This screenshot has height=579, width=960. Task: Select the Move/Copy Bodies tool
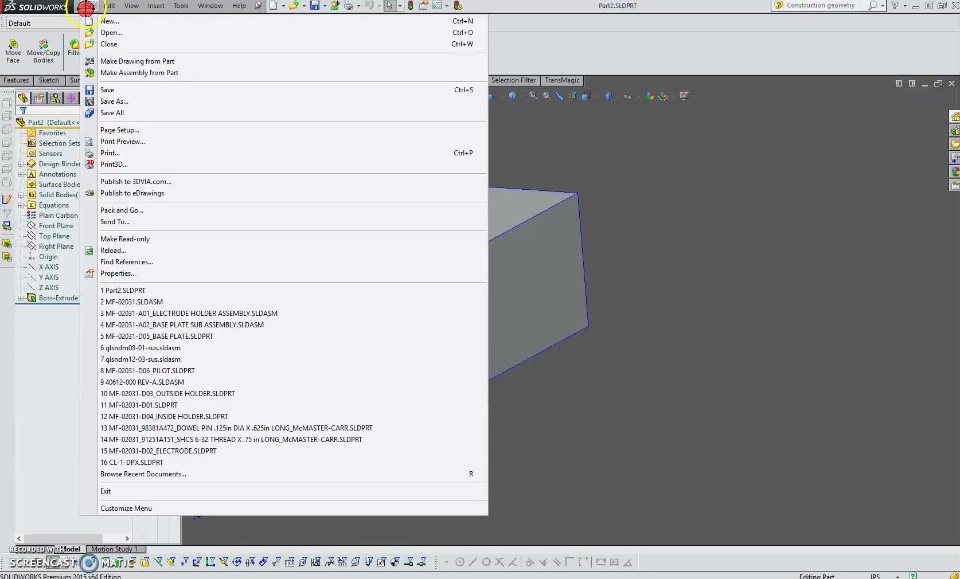[43, 51]
